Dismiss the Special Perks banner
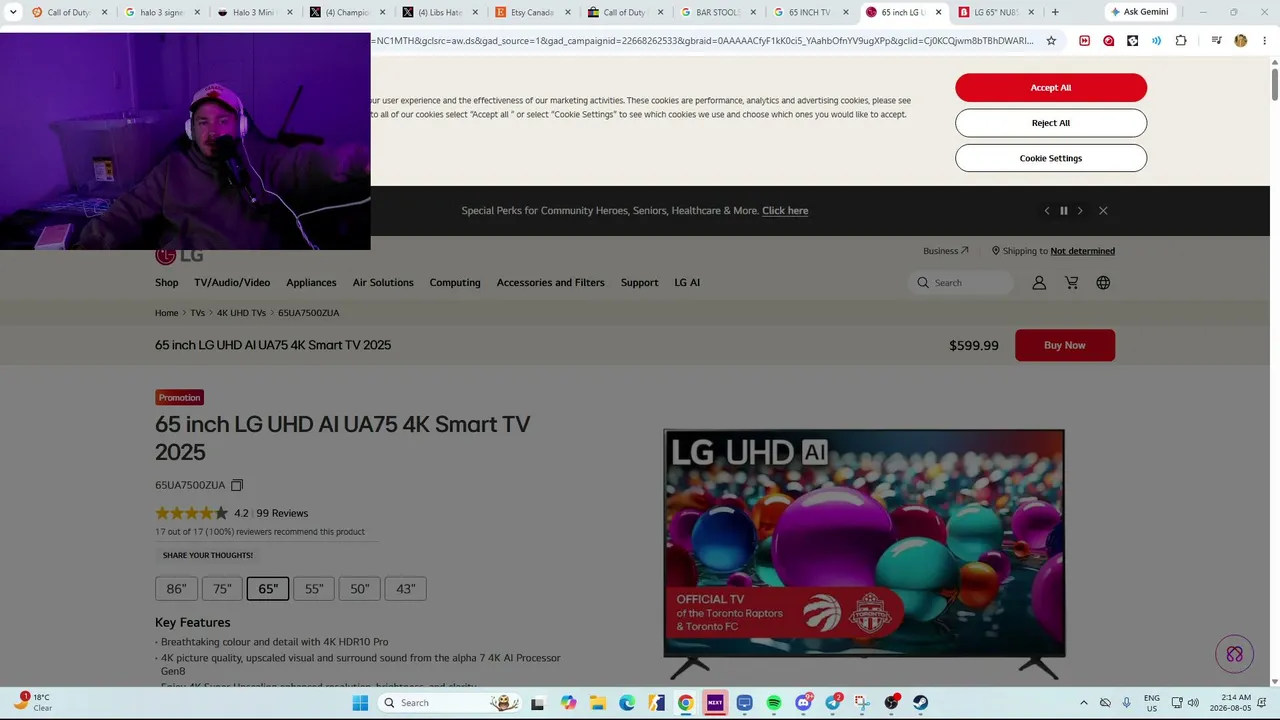Screen dimensions: 1280x720 click(1103, 211)
